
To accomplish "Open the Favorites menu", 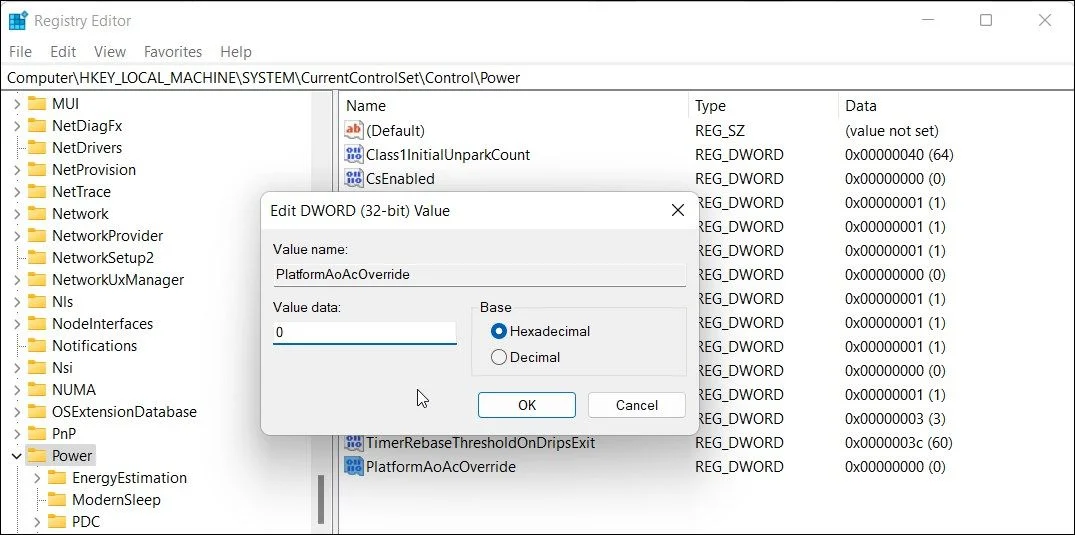I will pyautogui.click(x=173, y=51).
